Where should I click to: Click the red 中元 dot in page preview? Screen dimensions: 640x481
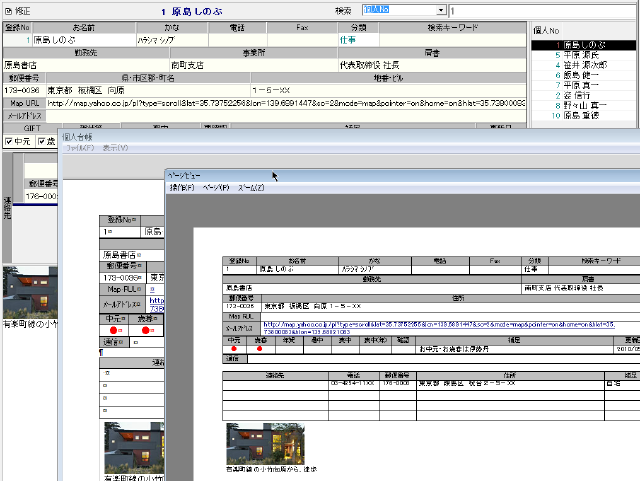(234, 349)
